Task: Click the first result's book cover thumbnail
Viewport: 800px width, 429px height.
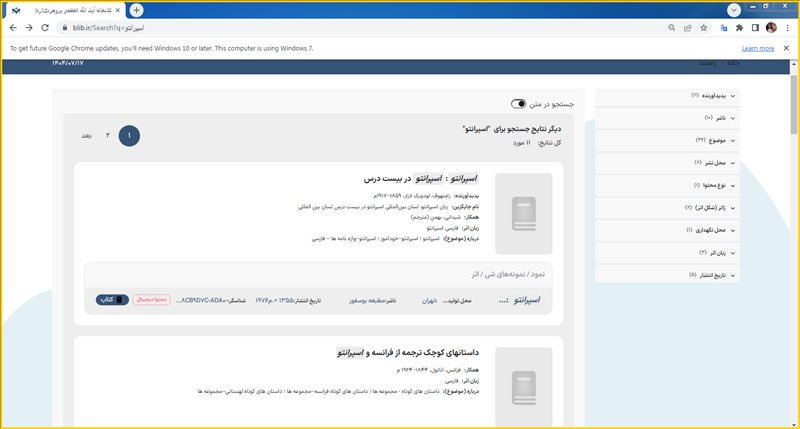Action: point(524,212)
